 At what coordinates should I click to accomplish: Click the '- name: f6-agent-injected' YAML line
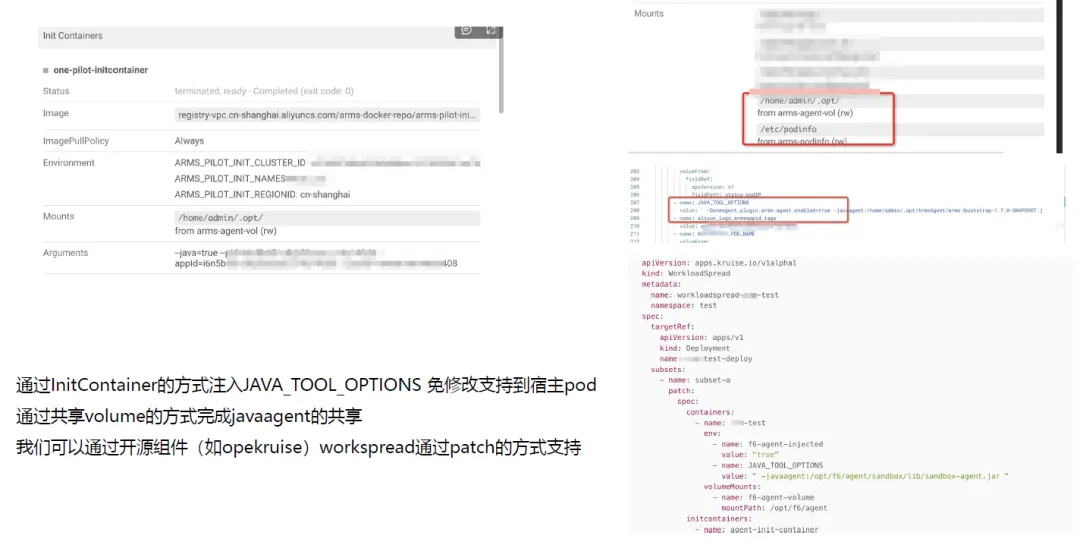pyautogui.click(x=767, y=444)
